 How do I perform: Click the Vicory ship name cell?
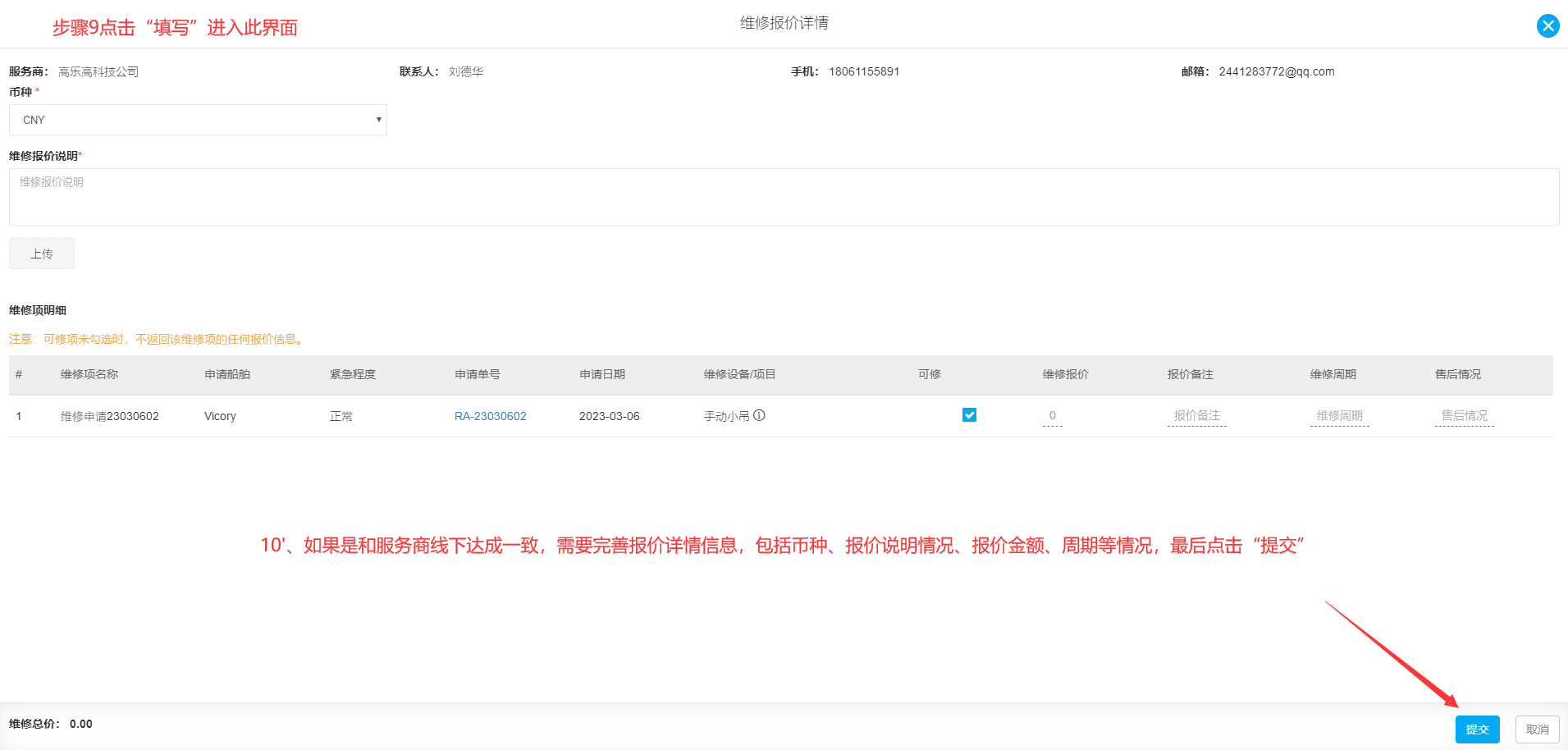coord(220,416)
